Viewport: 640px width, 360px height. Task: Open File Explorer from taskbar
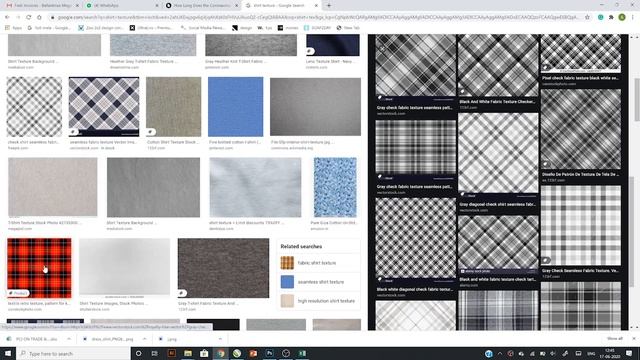[188, 353]
